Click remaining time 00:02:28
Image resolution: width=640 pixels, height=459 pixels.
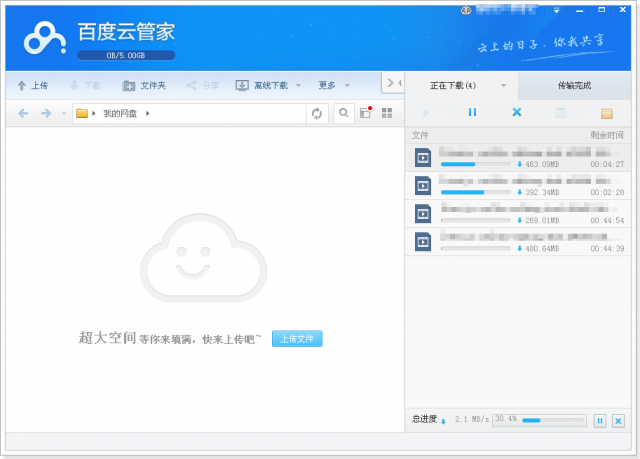tap(607, 193)
